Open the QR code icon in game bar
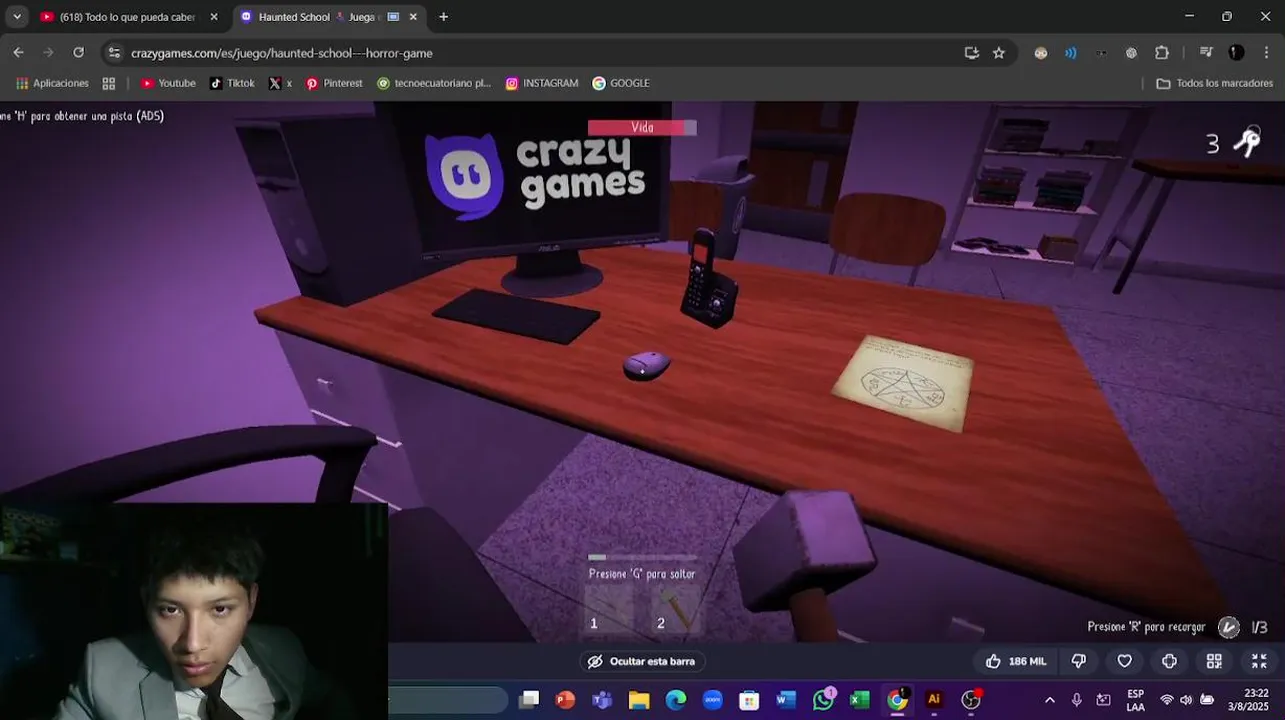Viewport: 1285px width, 720px height. (x=1214, y=661)
